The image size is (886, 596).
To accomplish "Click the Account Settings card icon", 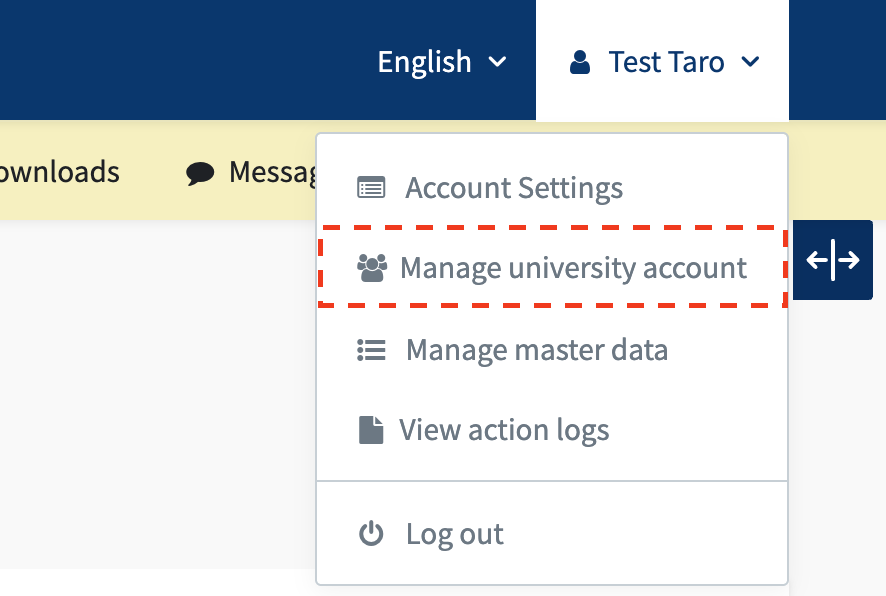I will 371,188.
